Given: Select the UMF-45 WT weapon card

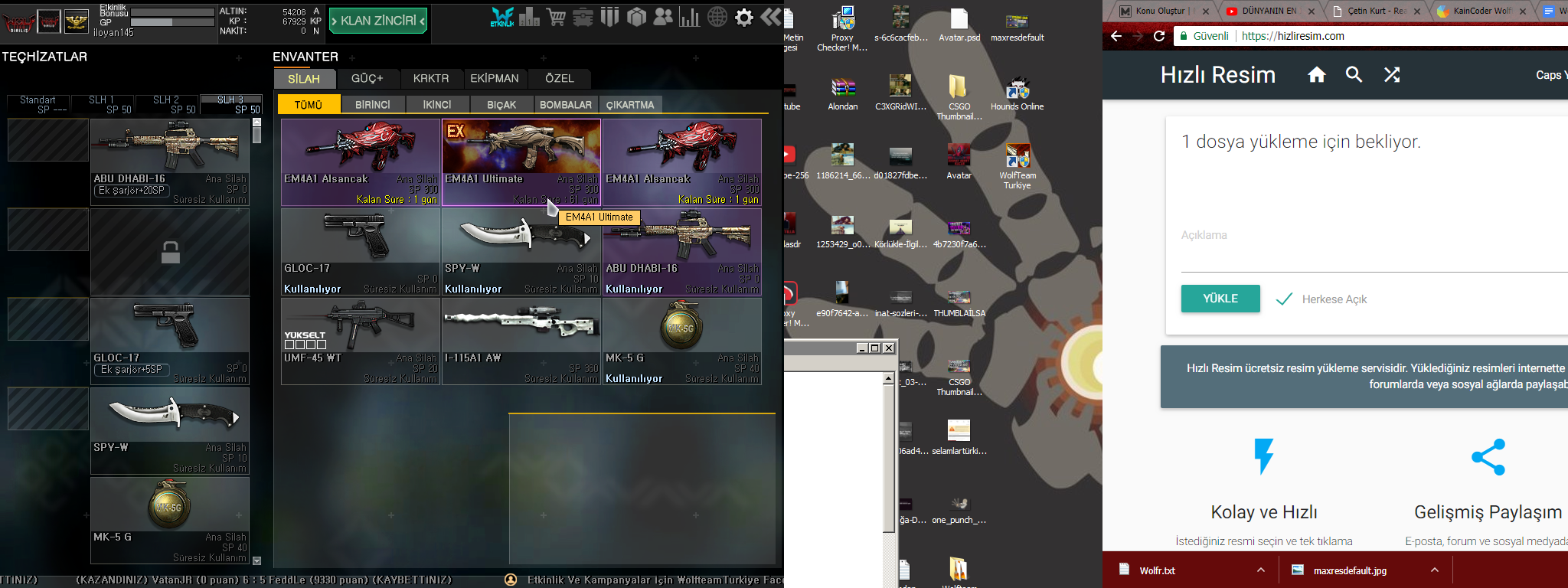Looking at the screenshot, I should (361, 341).
